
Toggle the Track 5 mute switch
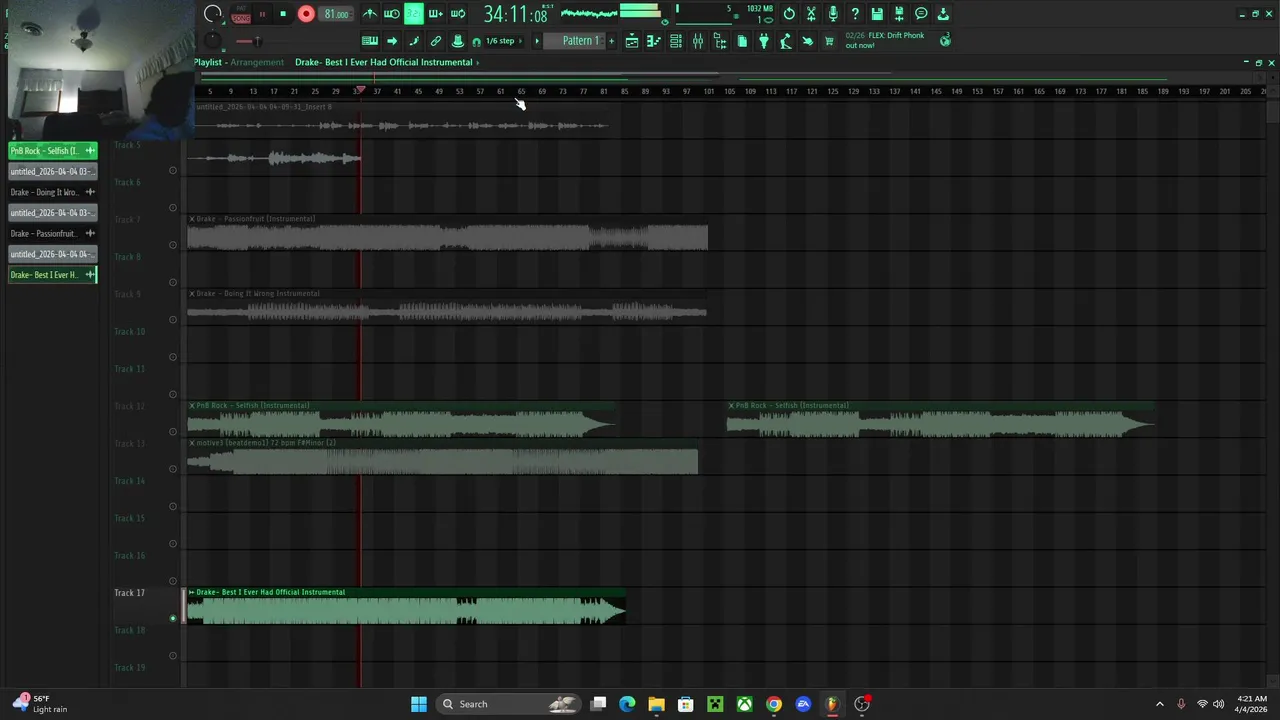pos(172,171)
